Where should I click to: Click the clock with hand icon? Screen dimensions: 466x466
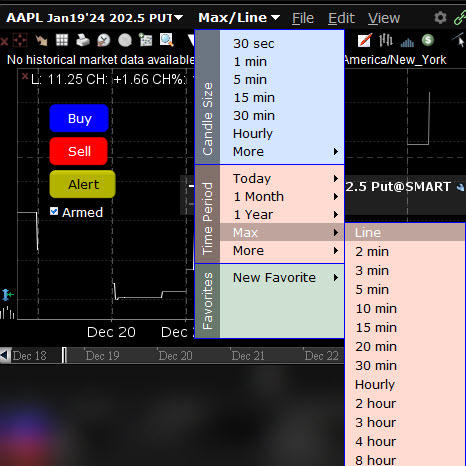click(104, 40)
